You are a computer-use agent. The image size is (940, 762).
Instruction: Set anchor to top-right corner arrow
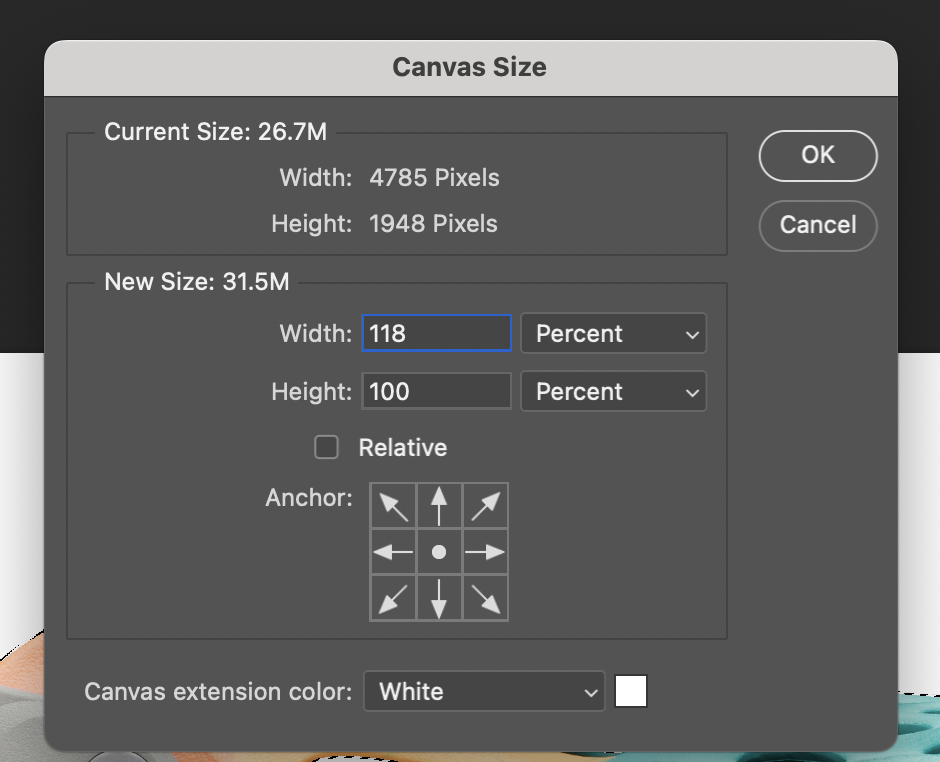(x=485, y=505)
